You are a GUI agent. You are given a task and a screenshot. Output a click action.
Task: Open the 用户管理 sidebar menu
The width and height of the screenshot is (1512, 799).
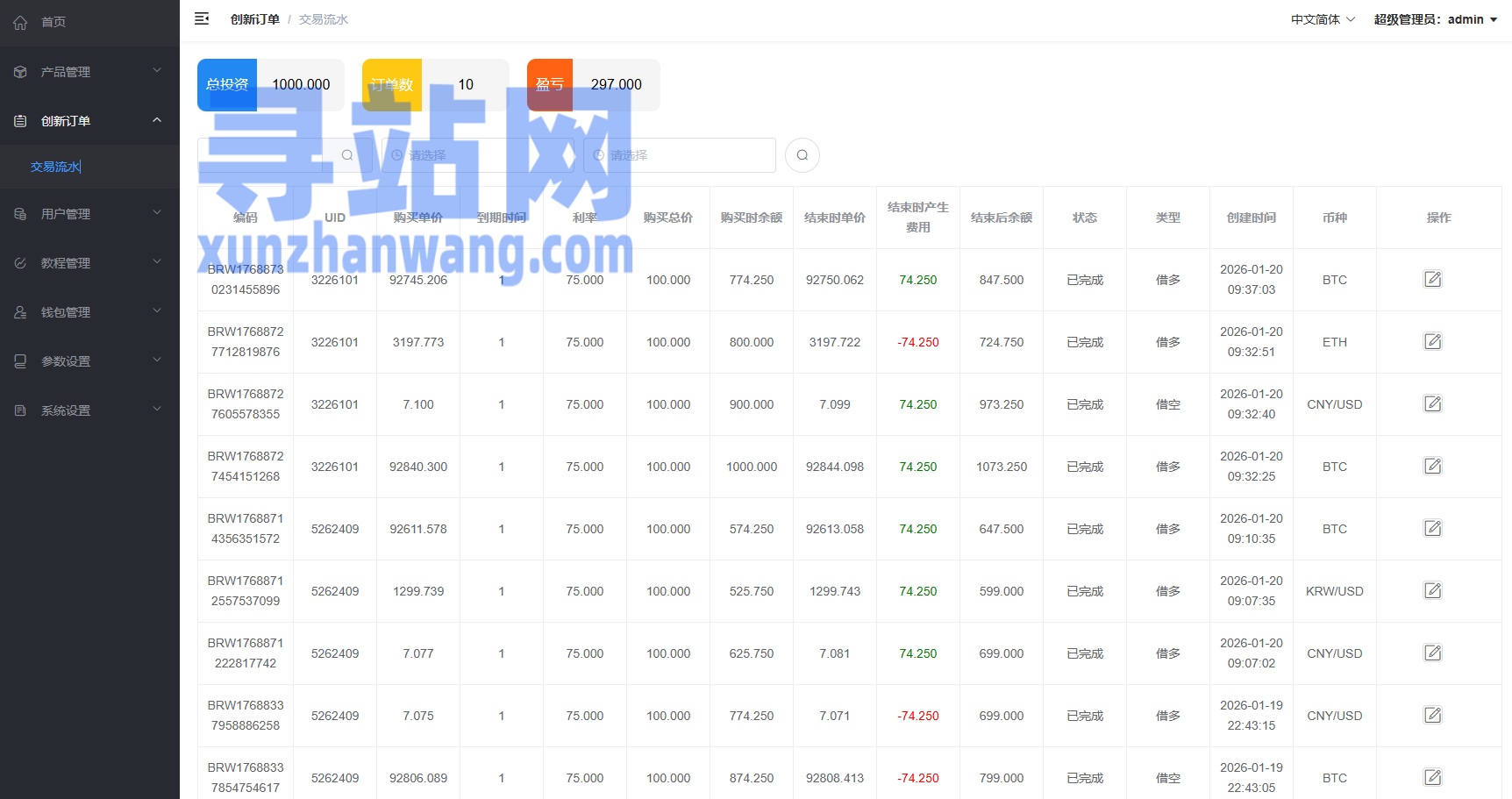(x=89, y=214)
